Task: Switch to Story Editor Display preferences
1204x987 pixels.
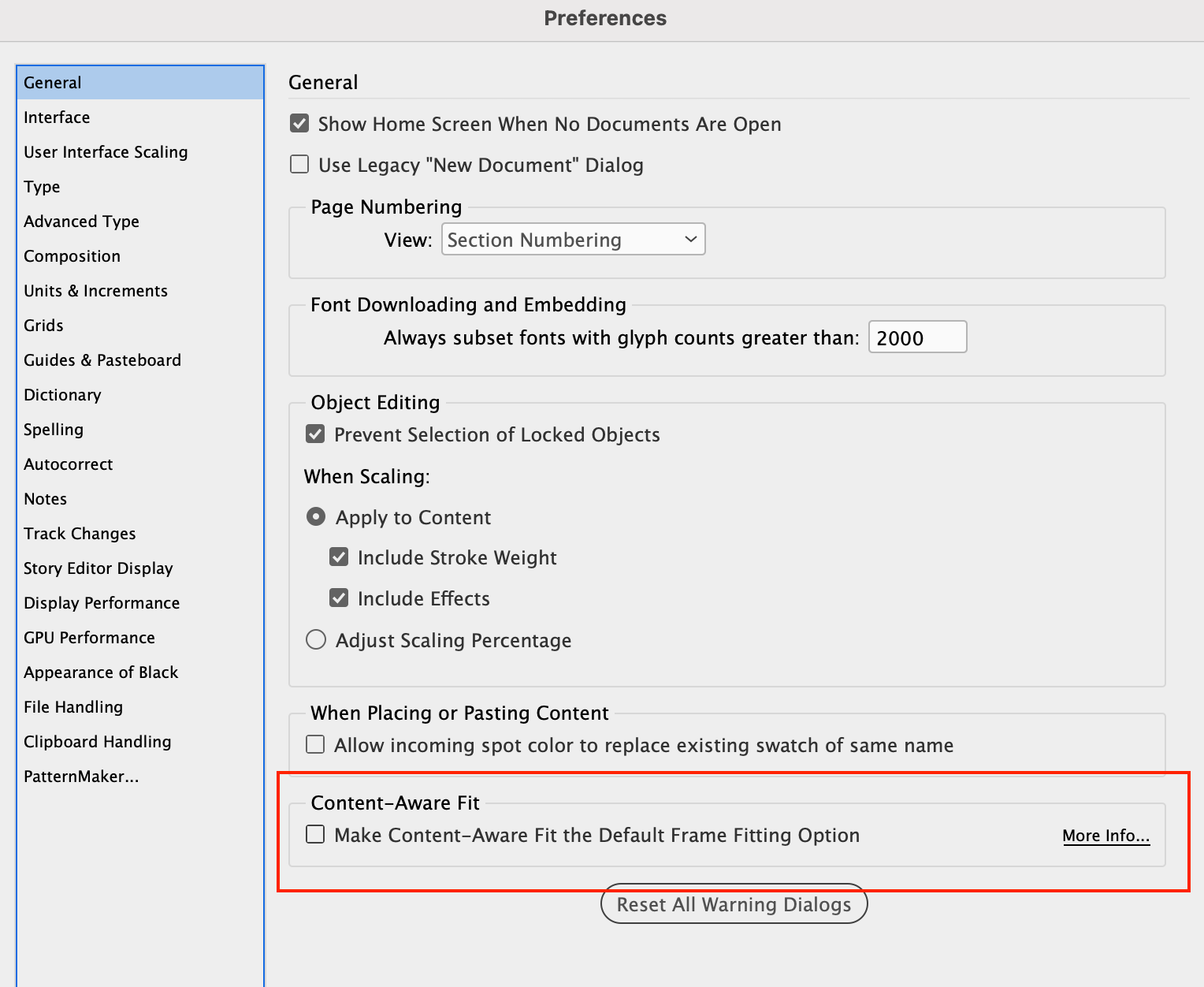Action: [x=140, y=568]
